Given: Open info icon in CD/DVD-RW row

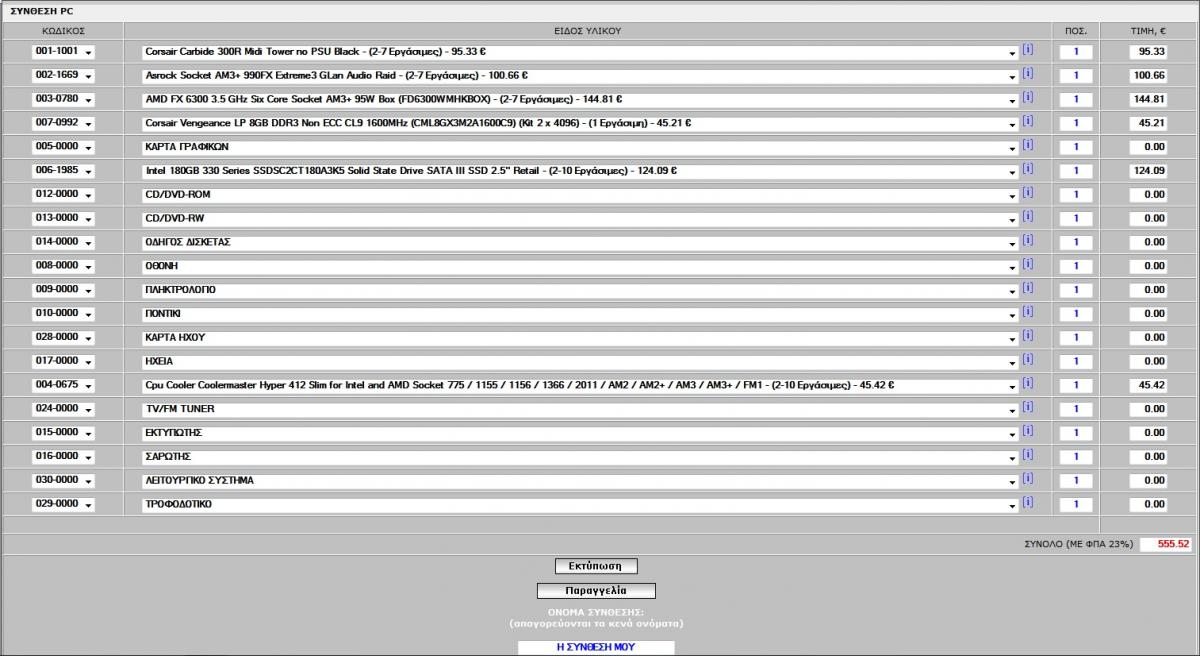Looking at the screenshot, I should 1027,216.
